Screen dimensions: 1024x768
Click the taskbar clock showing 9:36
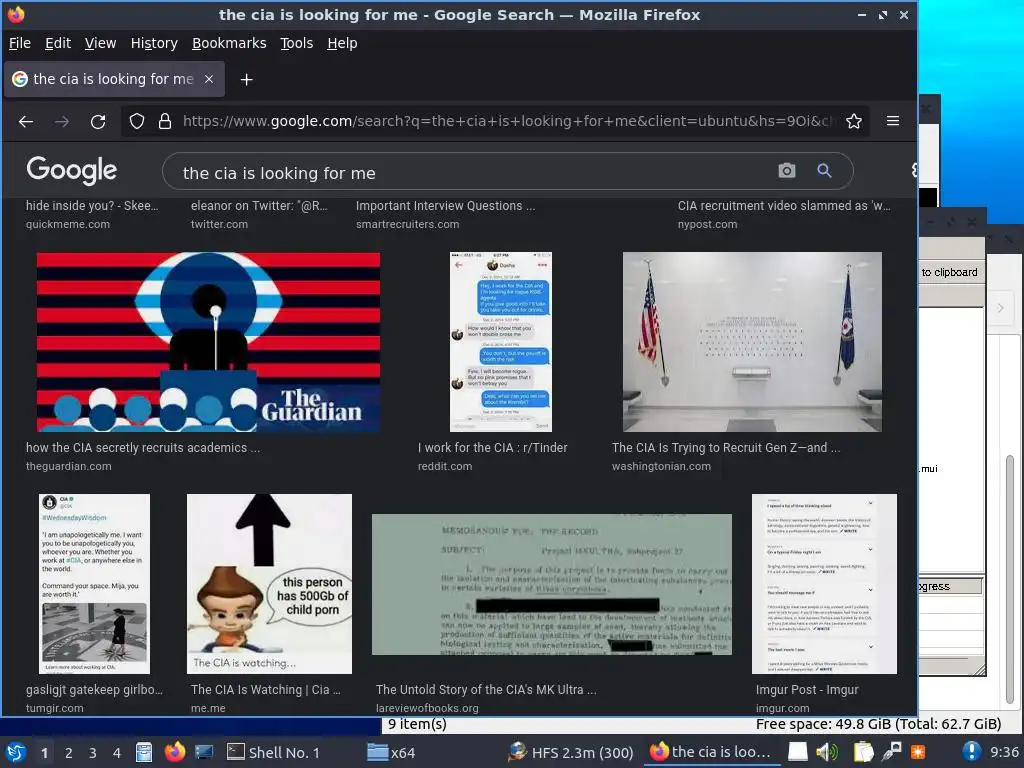[1004, 752]
